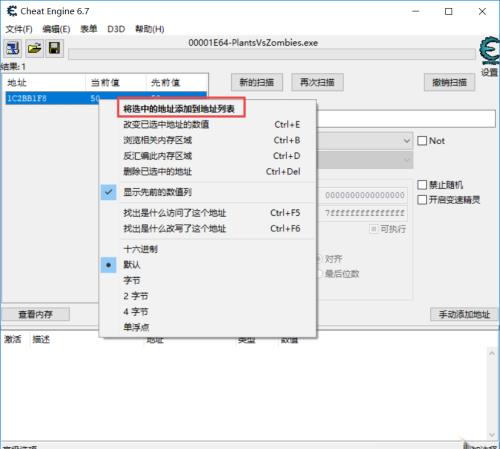Click the 激活 column header in address list
Viewport: 500px width, 449px height.
13,340
